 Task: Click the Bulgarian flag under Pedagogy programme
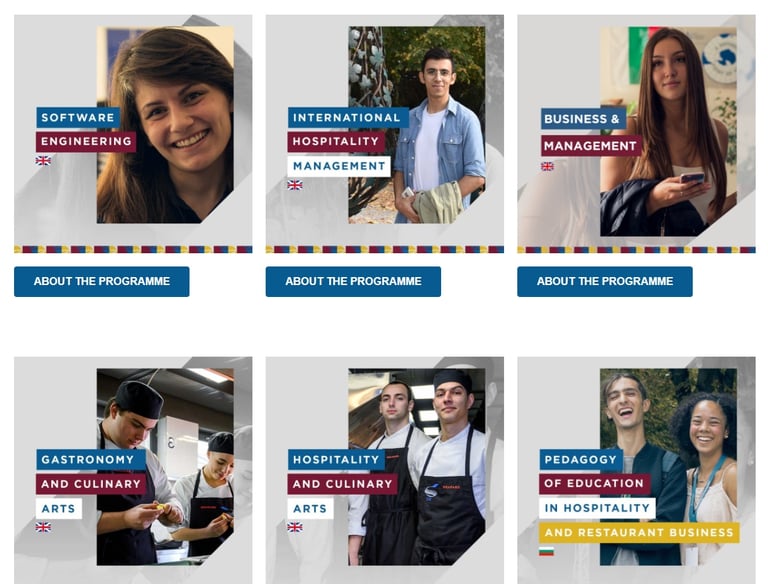[547, 552]
